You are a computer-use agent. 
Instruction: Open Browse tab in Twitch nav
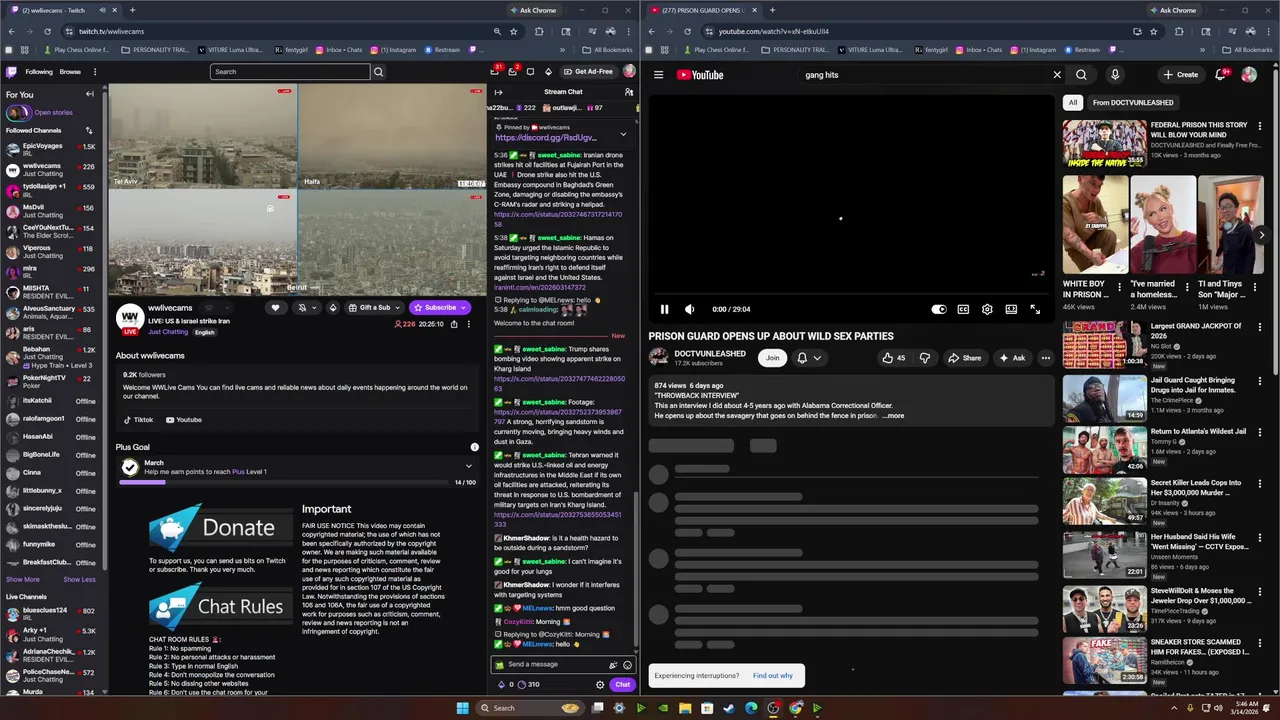(70, 72)
